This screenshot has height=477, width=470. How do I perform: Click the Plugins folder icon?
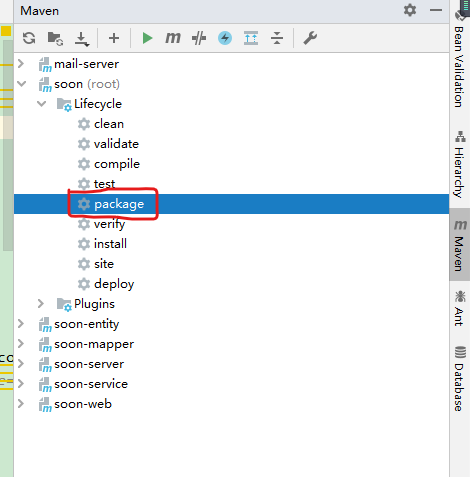pyautogui.click(x=64, y=304)
